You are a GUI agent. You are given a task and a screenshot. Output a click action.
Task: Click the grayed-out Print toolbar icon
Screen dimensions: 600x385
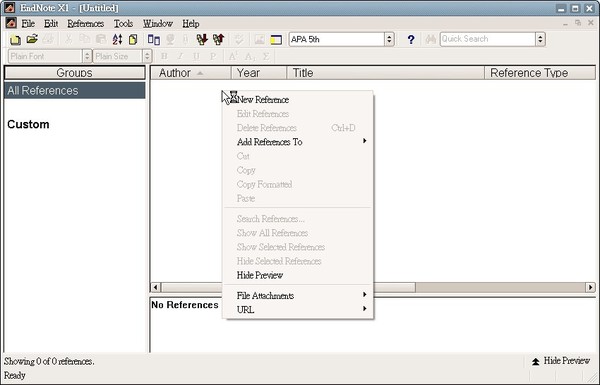pyautogui.click(x=48, y=39)
